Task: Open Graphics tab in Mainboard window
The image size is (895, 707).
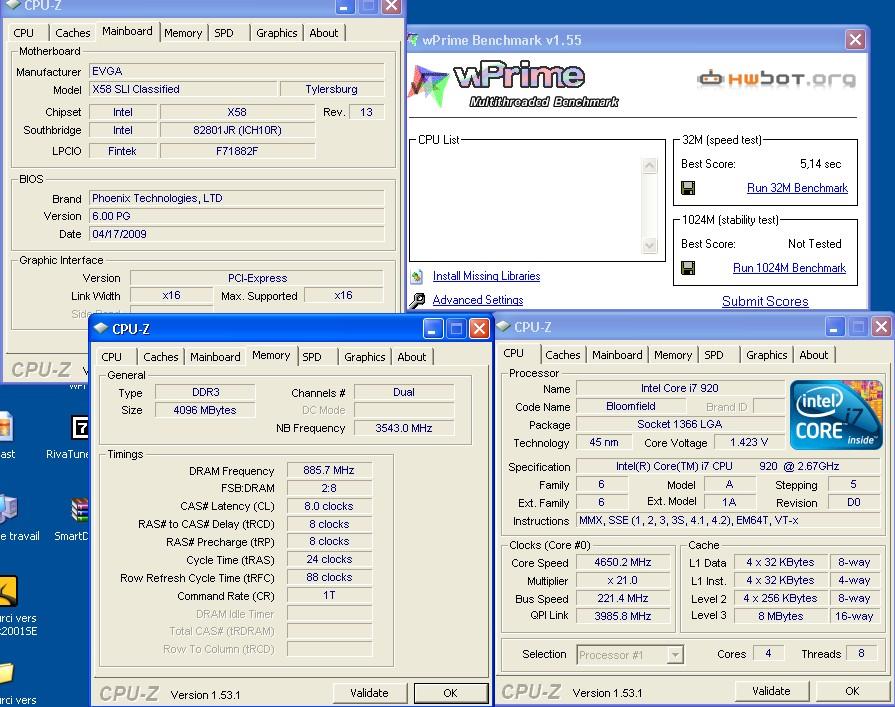Action: pos(276,33)
